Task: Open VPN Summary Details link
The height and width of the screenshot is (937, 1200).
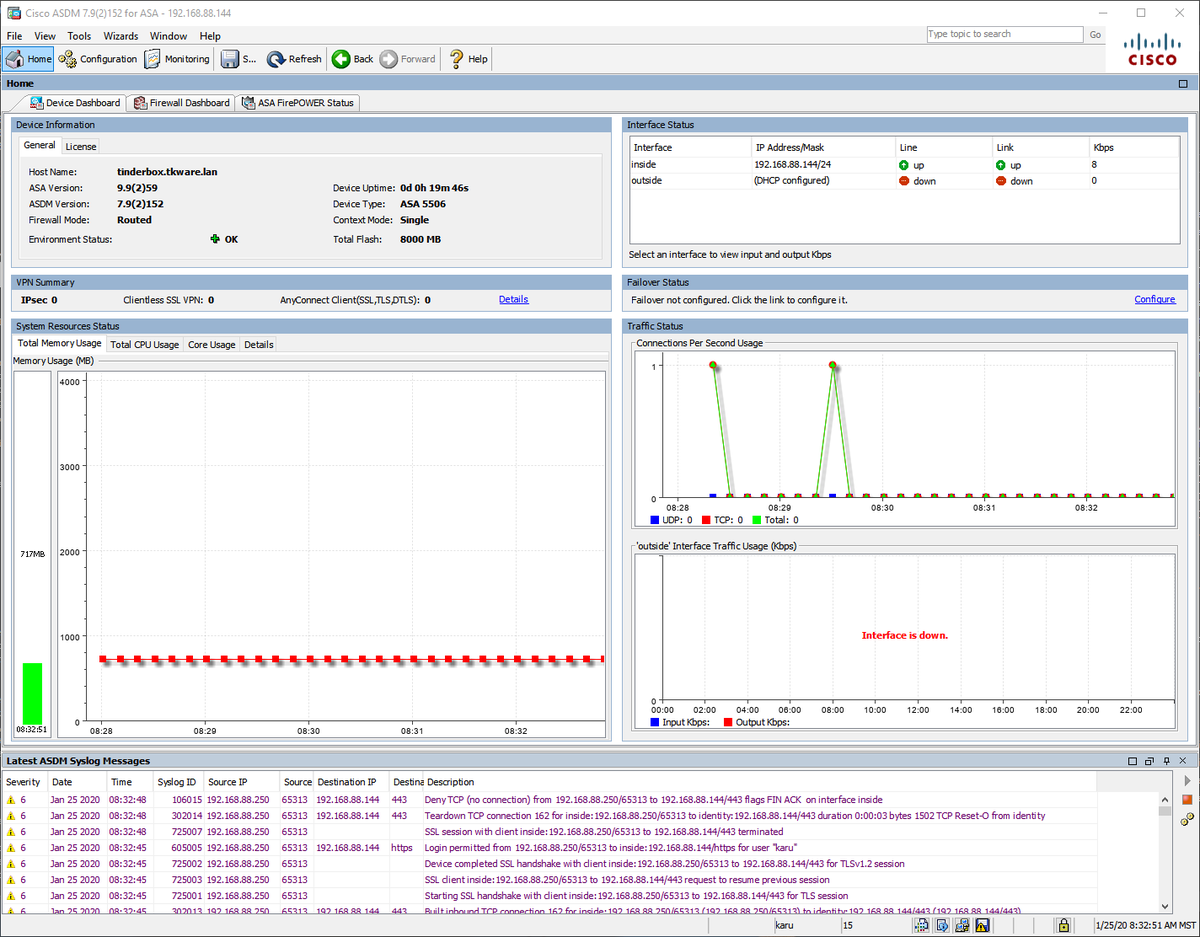Action: pyautogui.click(x=514, y=299)
